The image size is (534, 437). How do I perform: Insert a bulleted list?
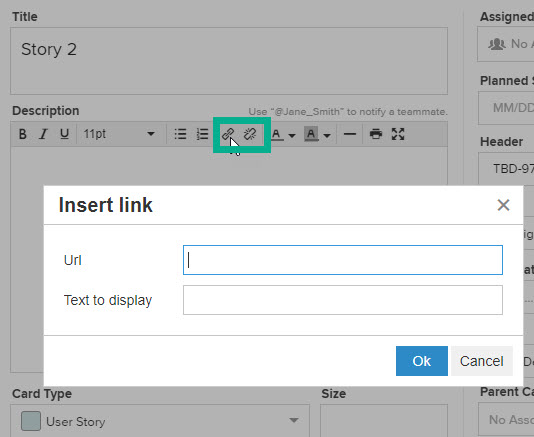[x=180, y=134]
